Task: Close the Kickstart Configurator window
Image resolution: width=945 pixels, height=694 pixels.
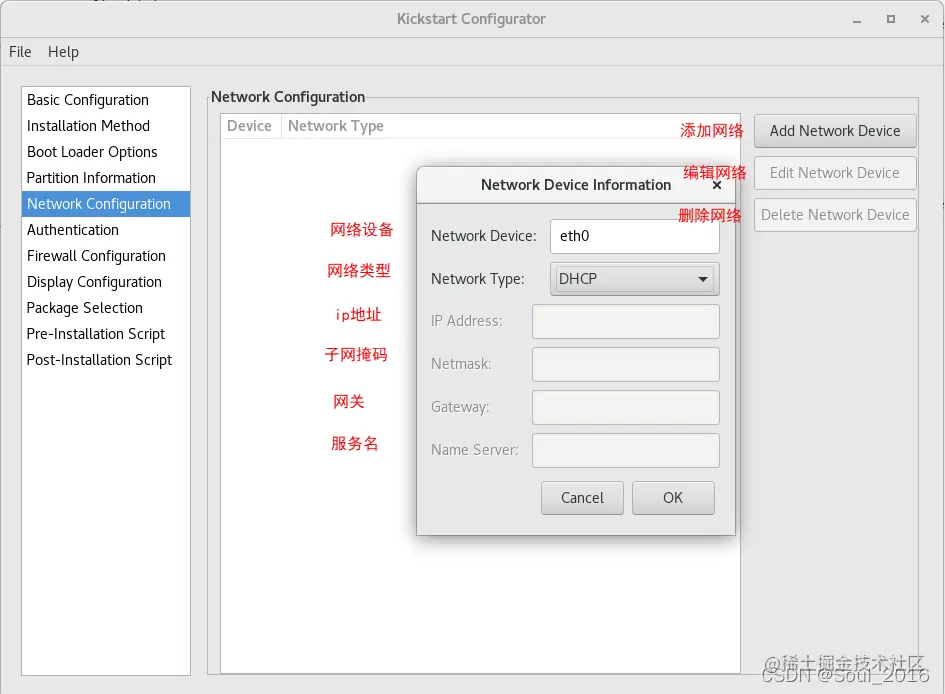Action: coord(925,19)
